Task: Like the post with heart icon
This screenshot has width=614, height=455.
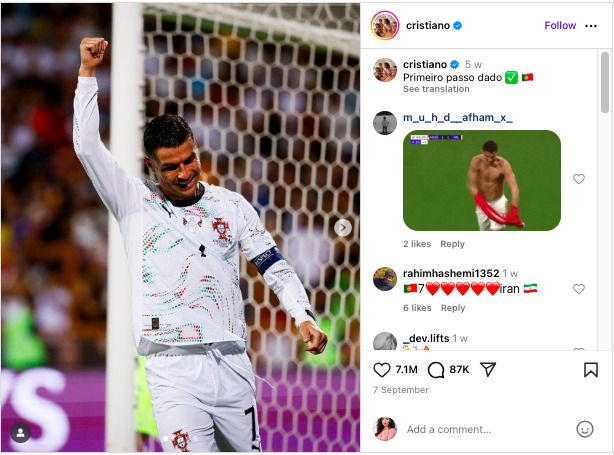Action: click(381, 370)
